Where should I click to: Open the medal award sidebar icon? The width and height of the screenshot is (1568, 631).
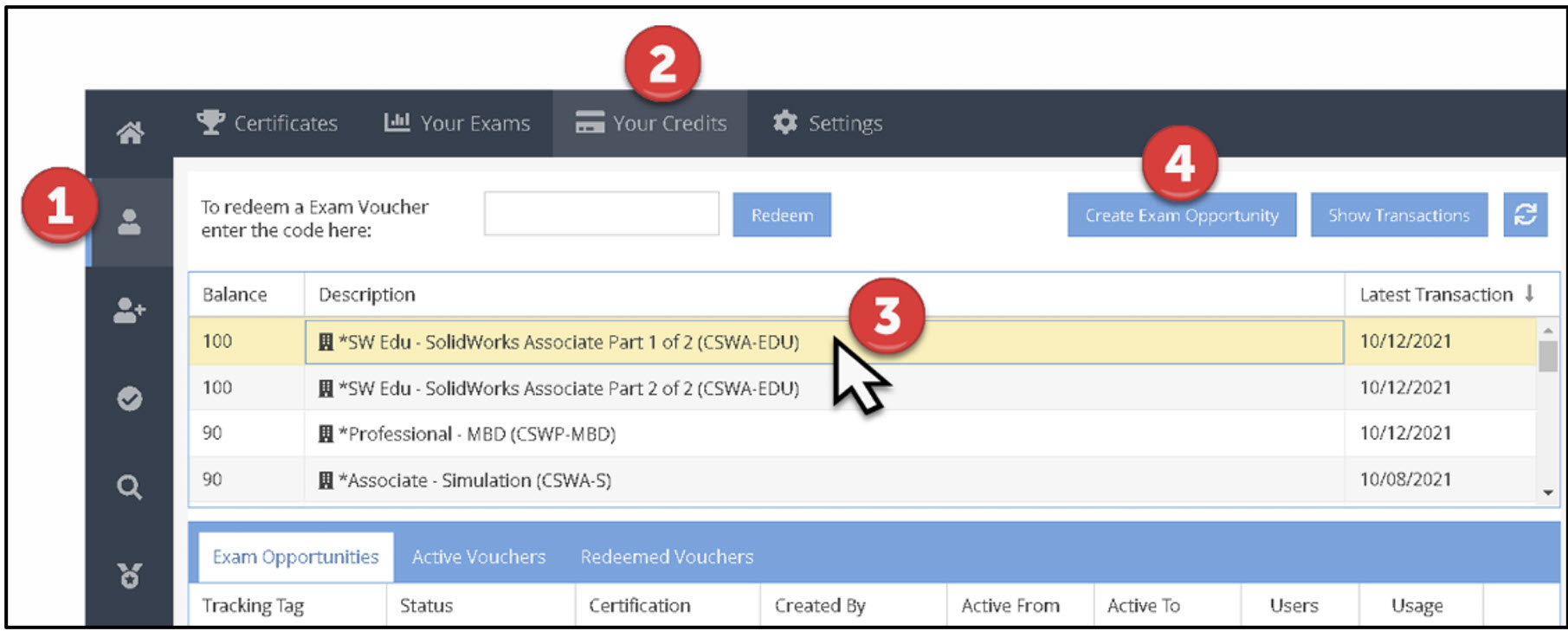[x=130, y=575]
